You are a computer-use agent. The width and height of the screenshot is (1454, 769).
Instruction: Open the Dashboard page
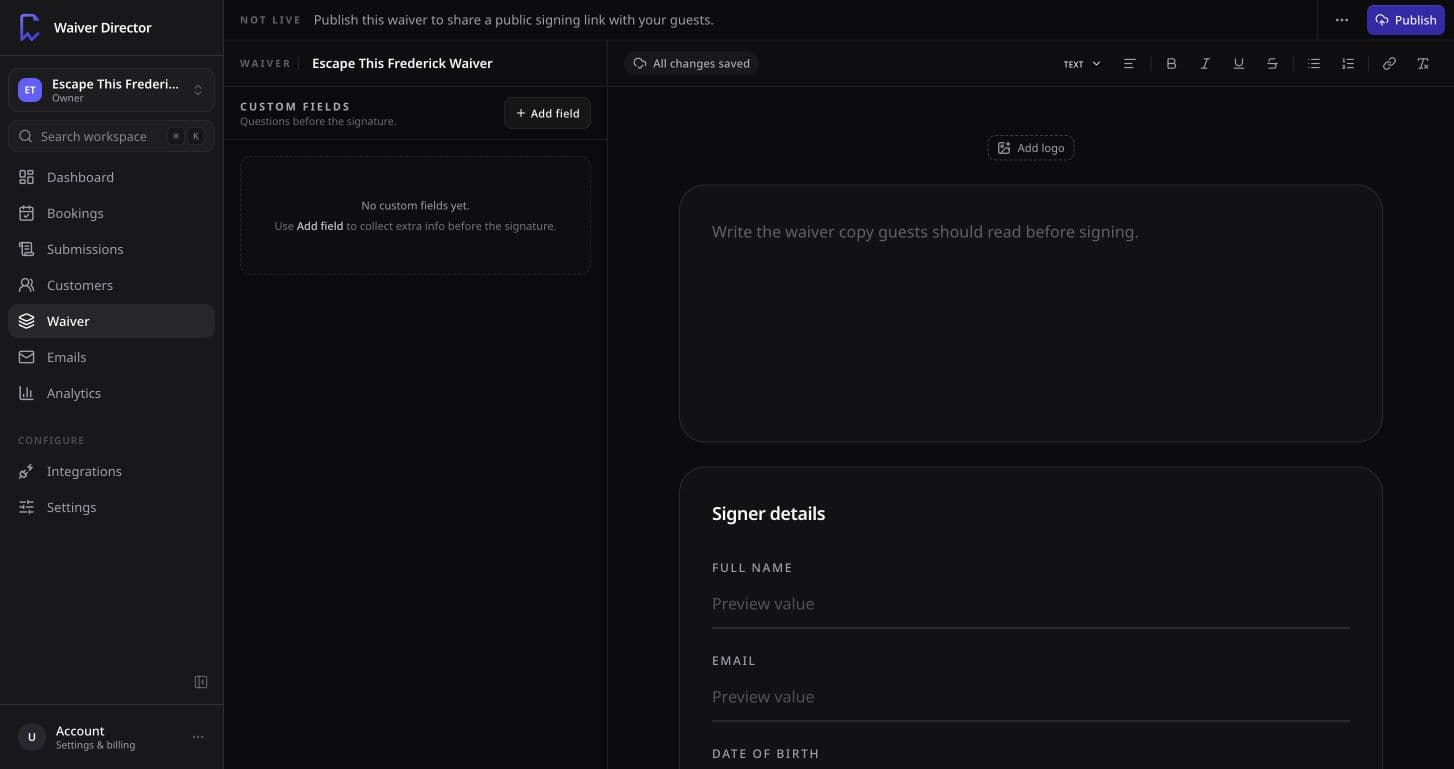coord(111,177)
